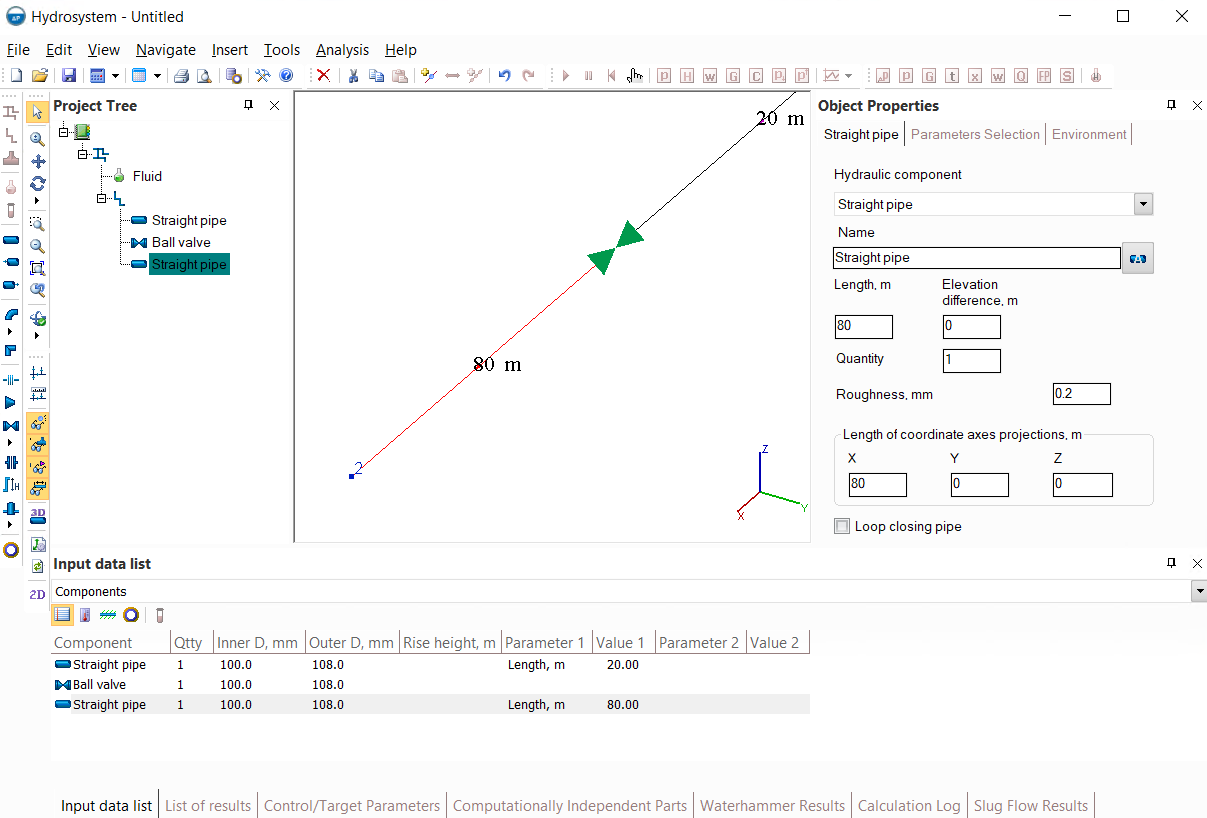Click the Cut scissors icon

pos(353,76)
